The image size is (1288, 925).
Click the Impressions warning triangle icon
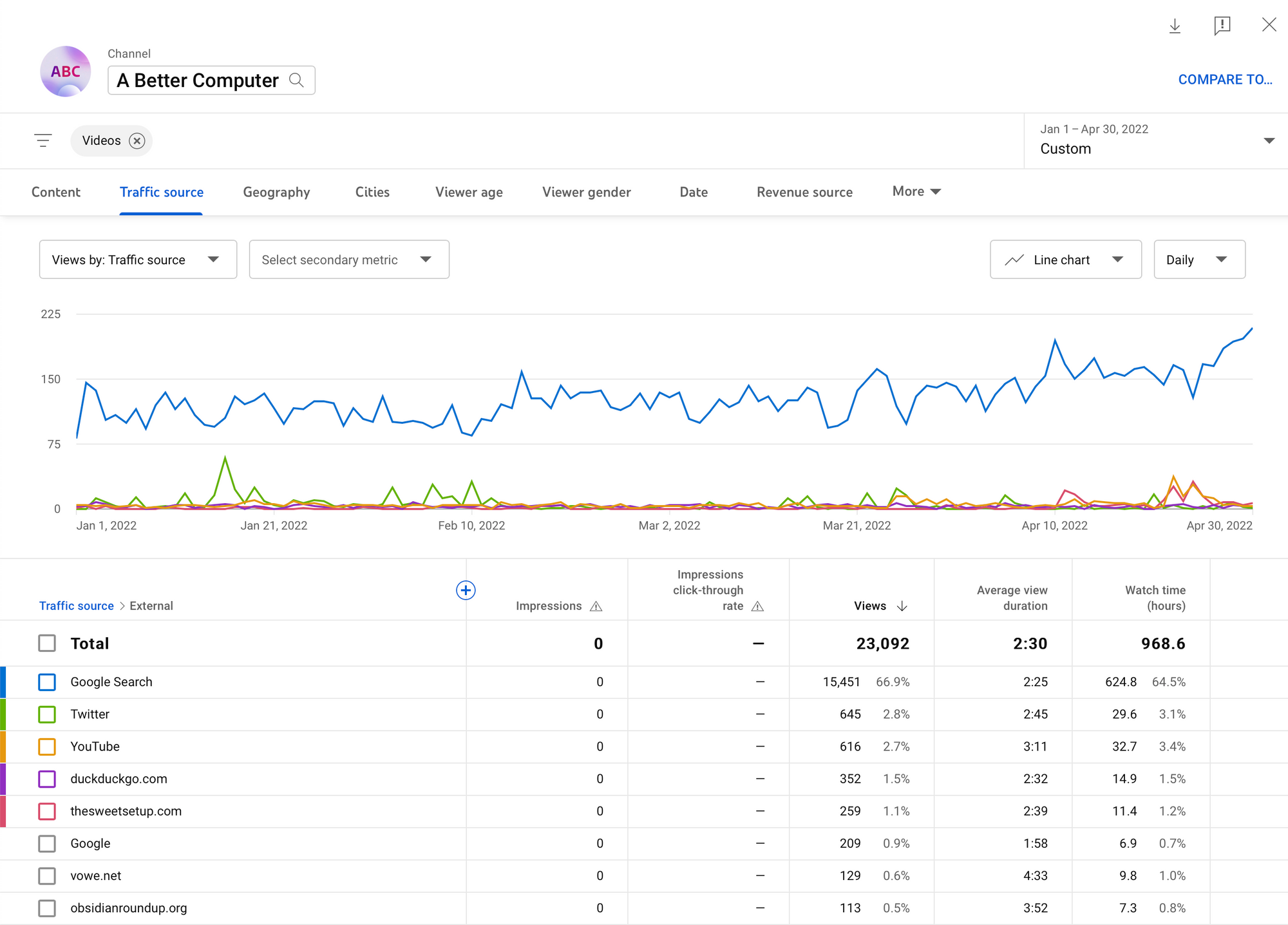pyautogui.click(x=596, y=606)
